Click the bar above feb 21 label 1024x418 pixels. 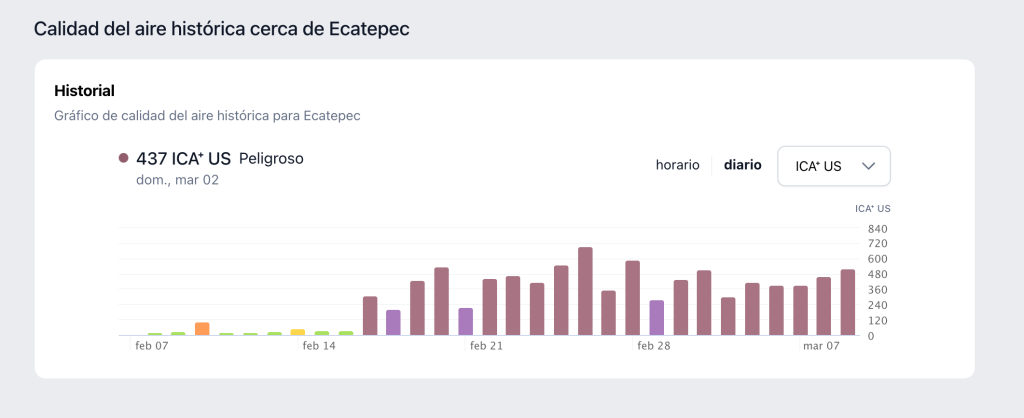pyautogui.click(x=489, y=307)
